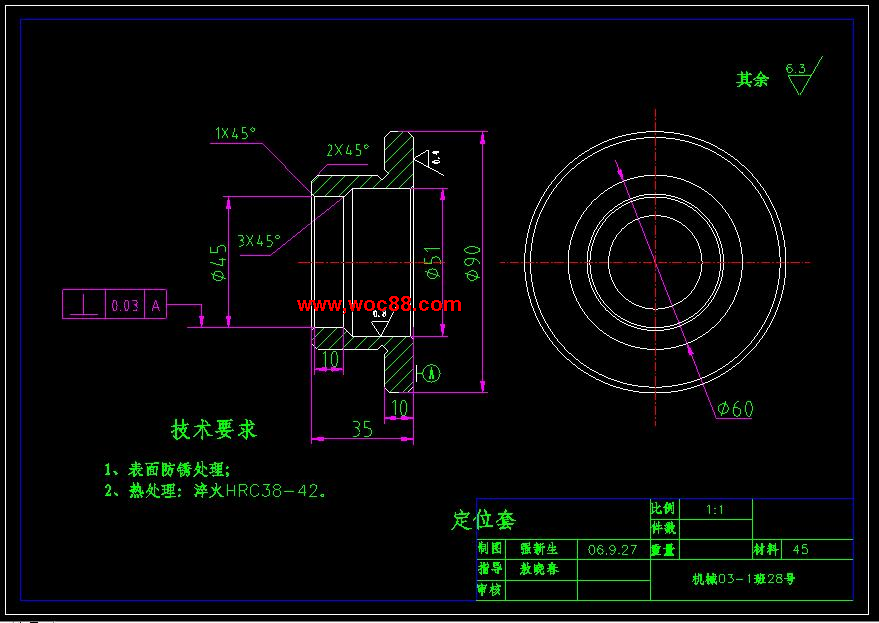Select the 6.3 roughness value
The width and height of the screenshot is (879, 623).
(x=795, y=68)
